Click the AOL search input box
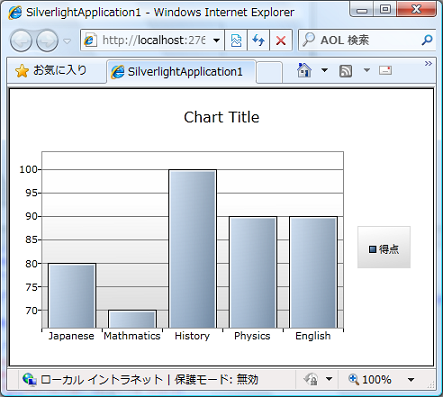443x397 pixels. tap(359, 40)
